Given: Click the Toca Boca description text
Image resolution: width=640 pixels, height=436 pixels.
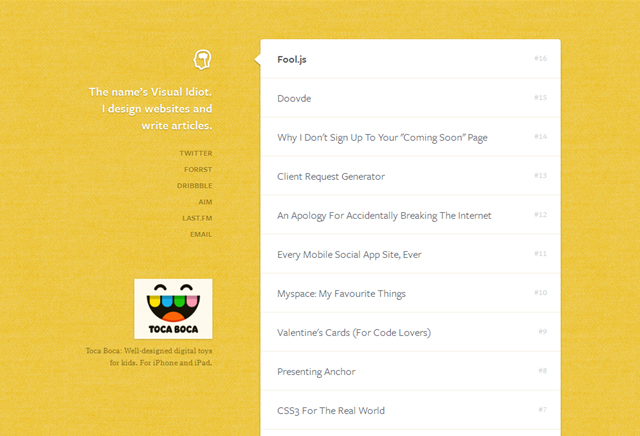Looking at the screenshot, I should coord(149,356).
